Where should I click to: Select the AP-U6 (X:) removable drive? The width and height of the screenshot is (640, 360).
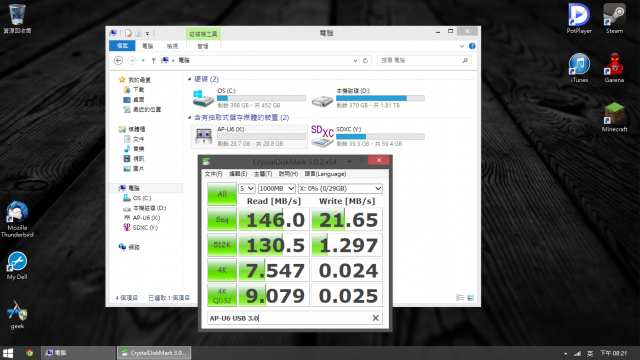(249, 136)
